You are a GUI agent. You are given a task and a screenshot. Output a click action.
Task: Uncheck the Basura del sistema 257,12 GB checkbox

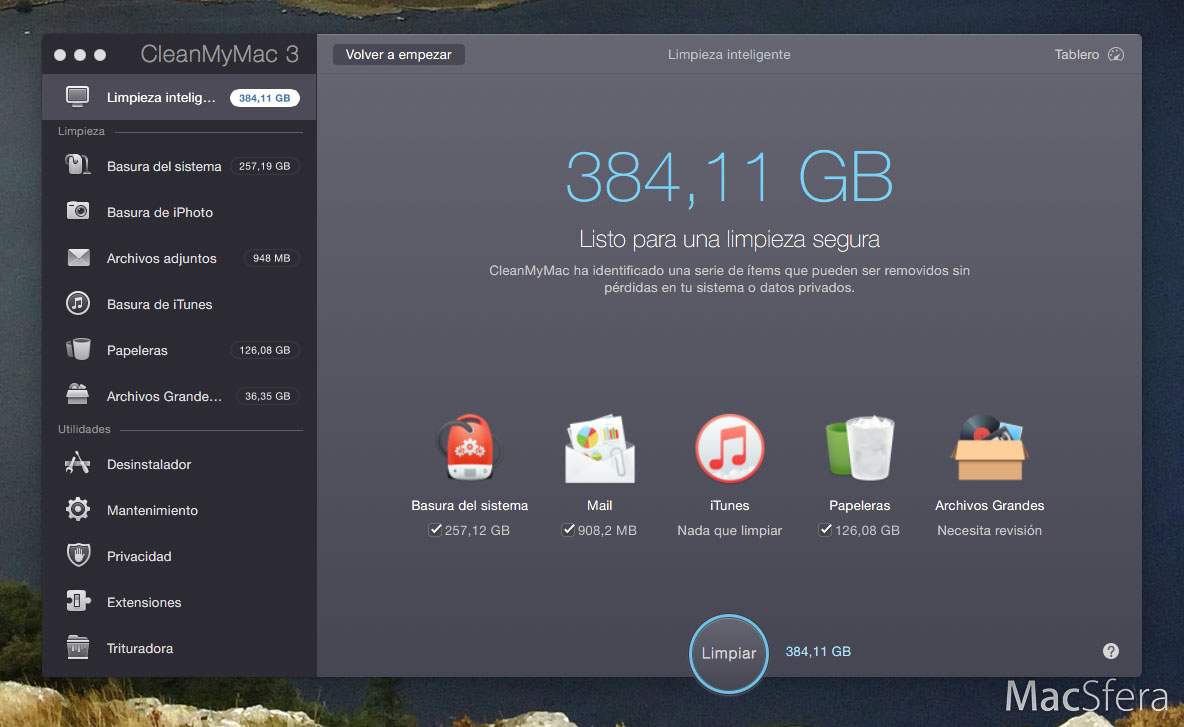tap(435, 530)
